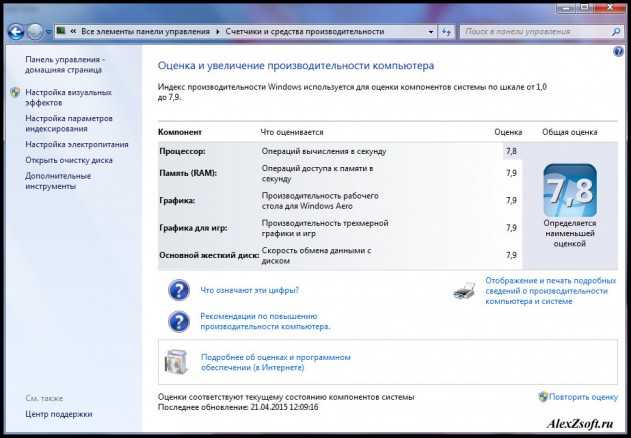Image resolution: width=631 pixels, height=438 pixels.
Task: Click question icon beside 'Что означают эти цифры?'
Action: pyautogui.click(x=179, y=290)
